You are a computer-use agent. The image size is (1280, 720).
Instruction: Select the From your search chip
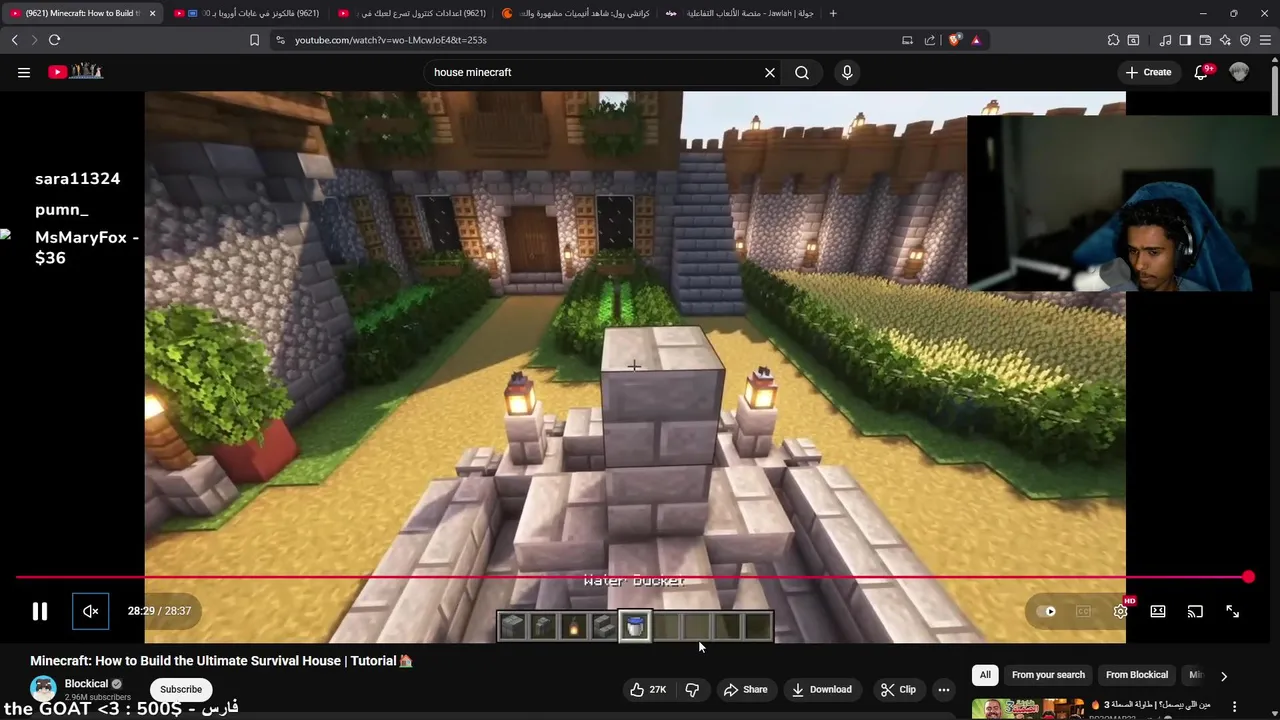(1048, 675)
